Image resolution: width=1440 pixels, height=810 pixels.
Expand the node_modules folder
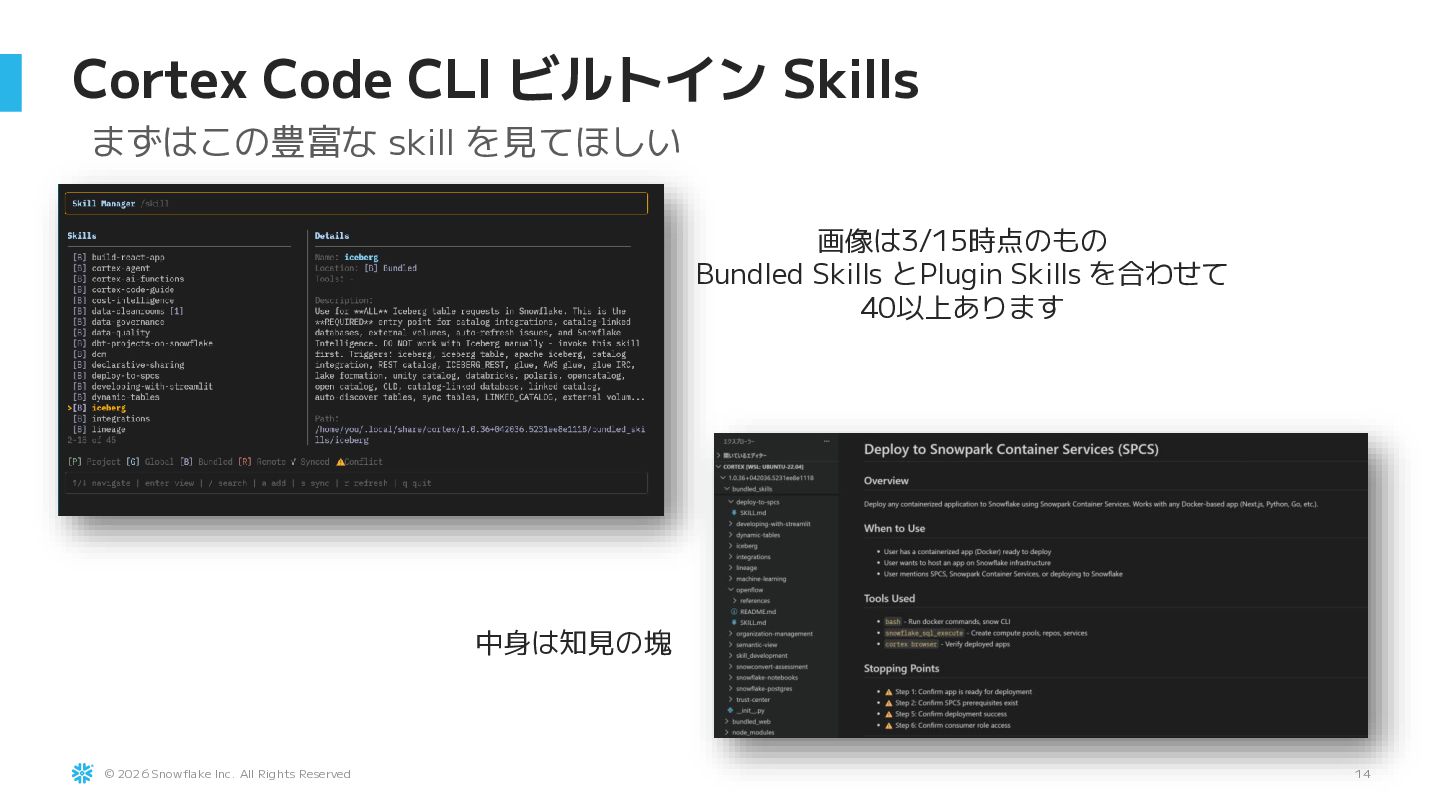click(x=726, y=733)
